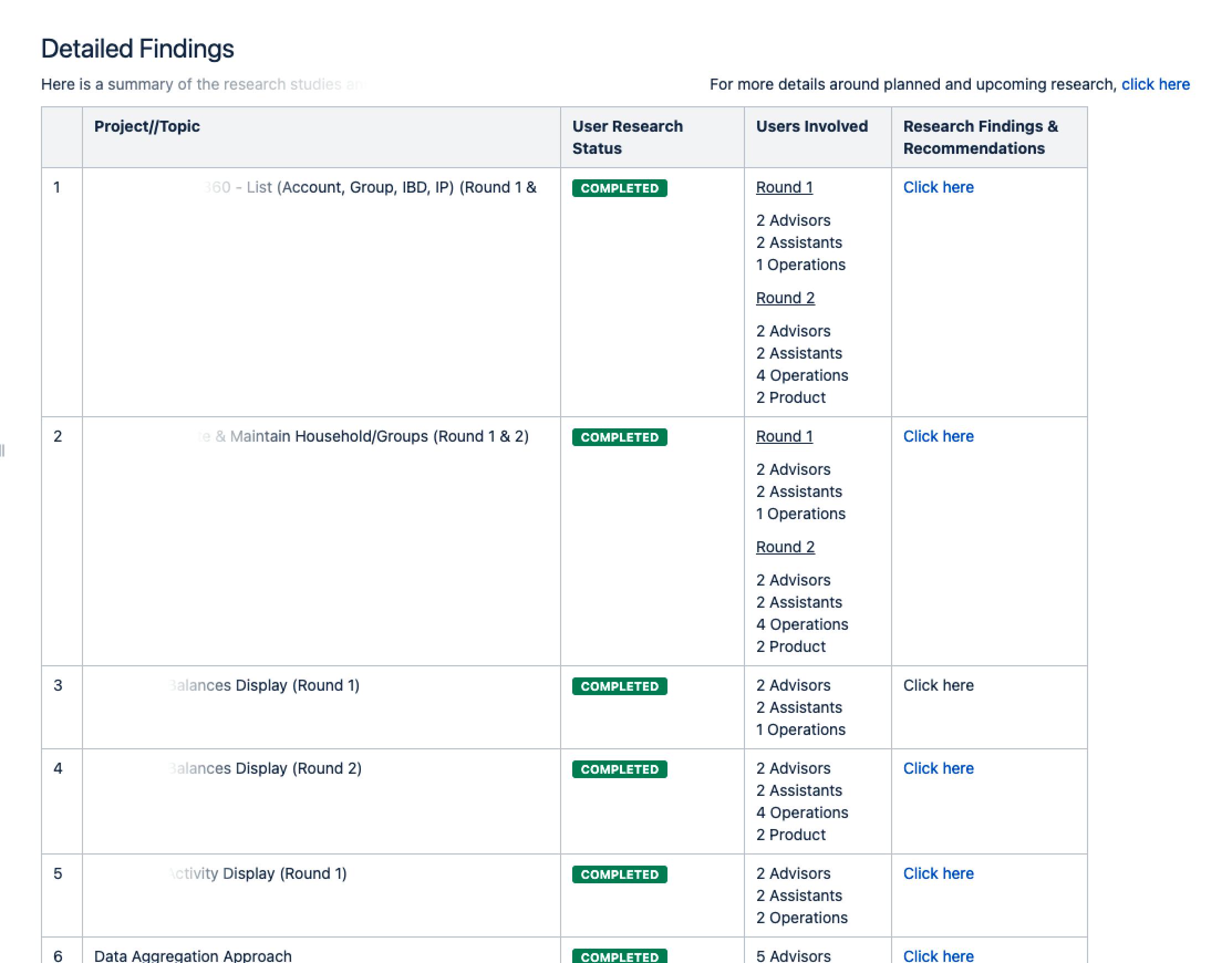Click the Balances Display (Round 1) topic
1232x963 pixels.
coord(264,685)
